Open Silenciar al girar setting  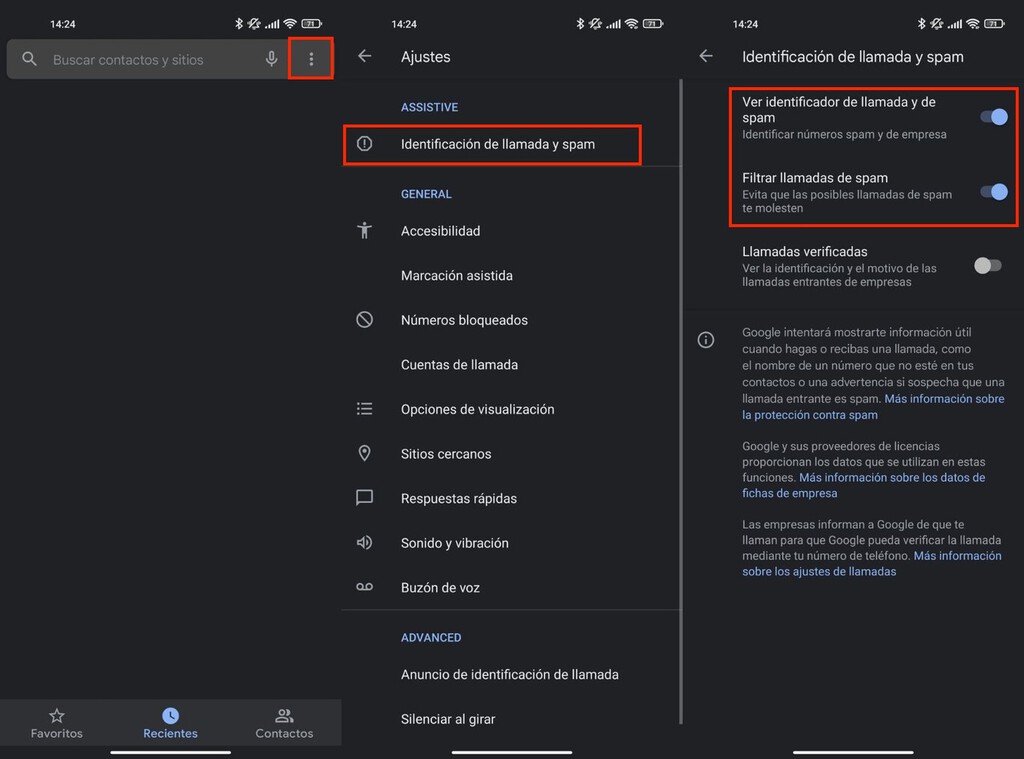511,719
